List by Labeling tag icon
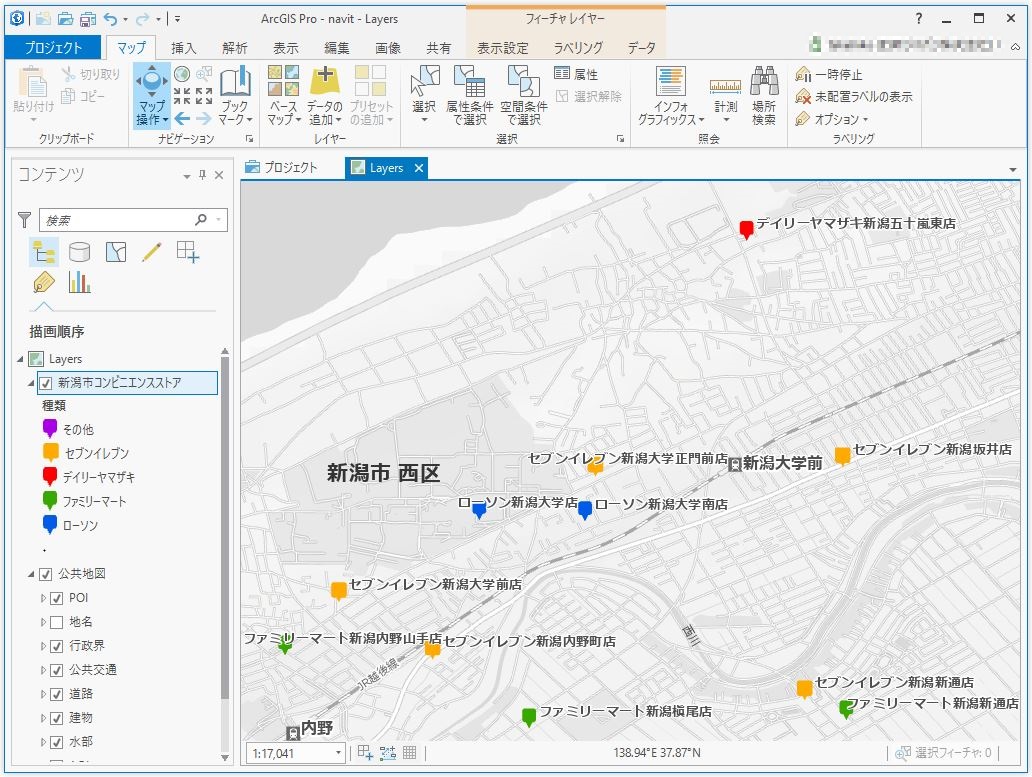 pos(43,283)
